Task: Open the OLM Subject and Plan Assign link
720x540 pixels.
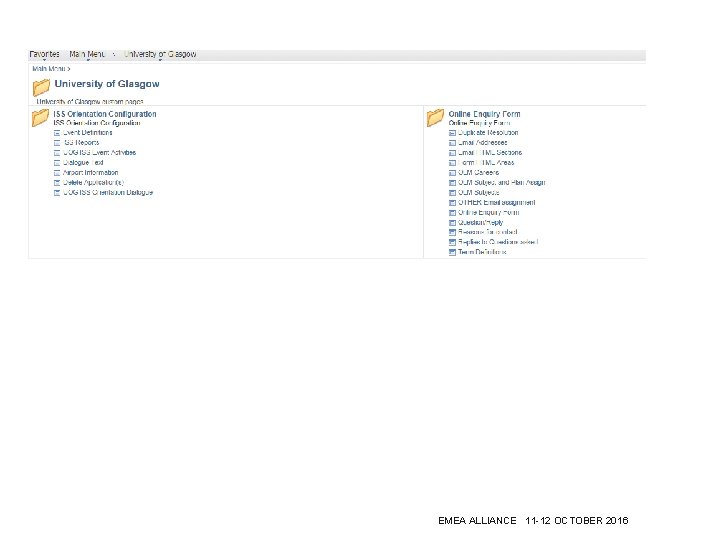Action: tap(502, 183)
